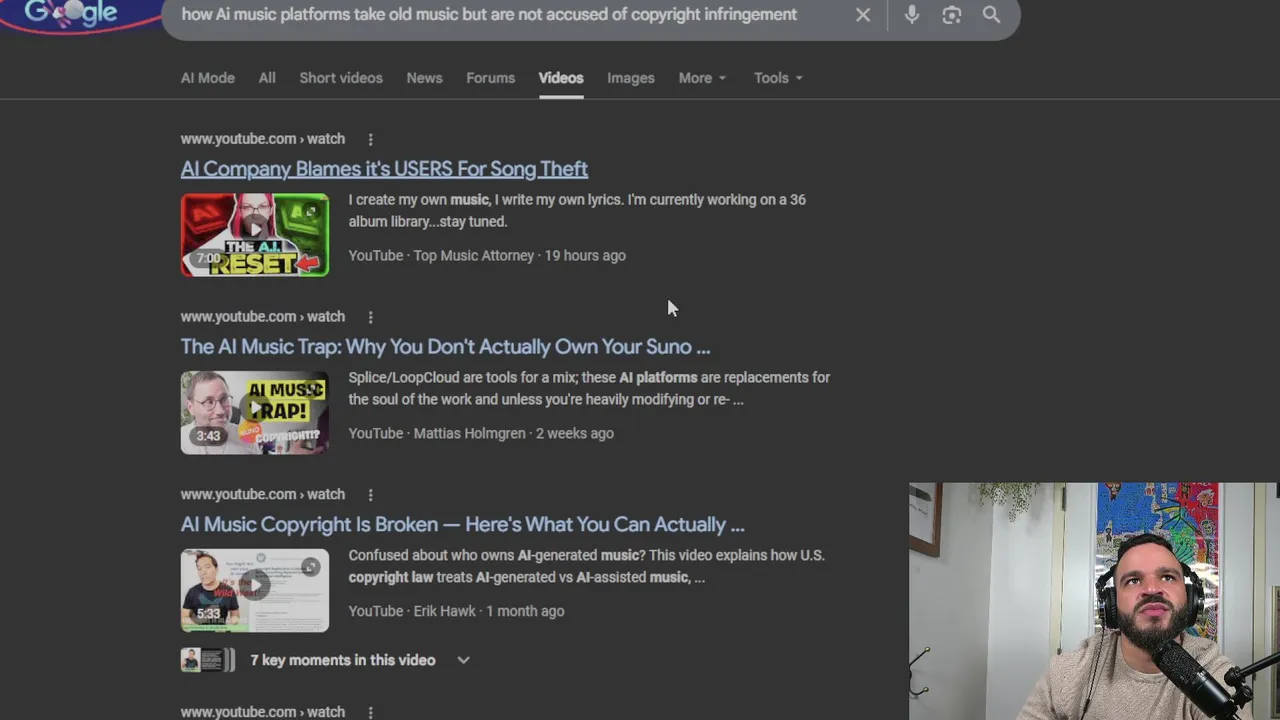The width and height of the screenshot is (1280, 720).
Task: Switch to AI Mode tab
Action: 208,78
